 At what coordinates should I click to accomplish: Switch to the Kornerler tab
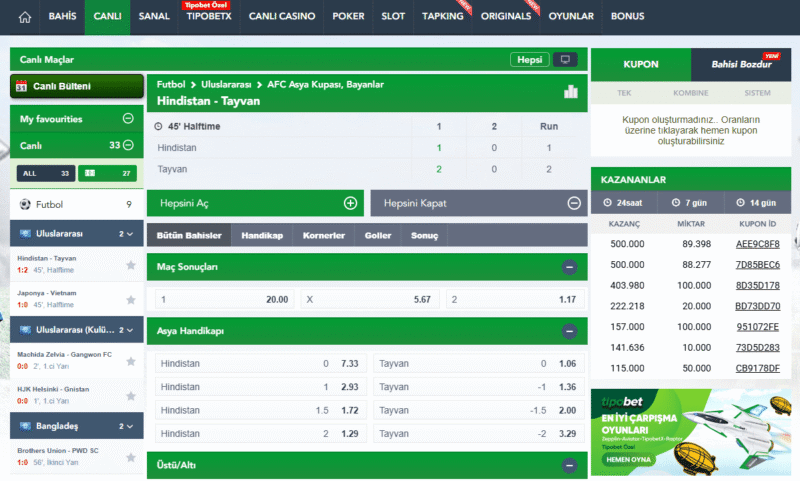tap(323, 236)
